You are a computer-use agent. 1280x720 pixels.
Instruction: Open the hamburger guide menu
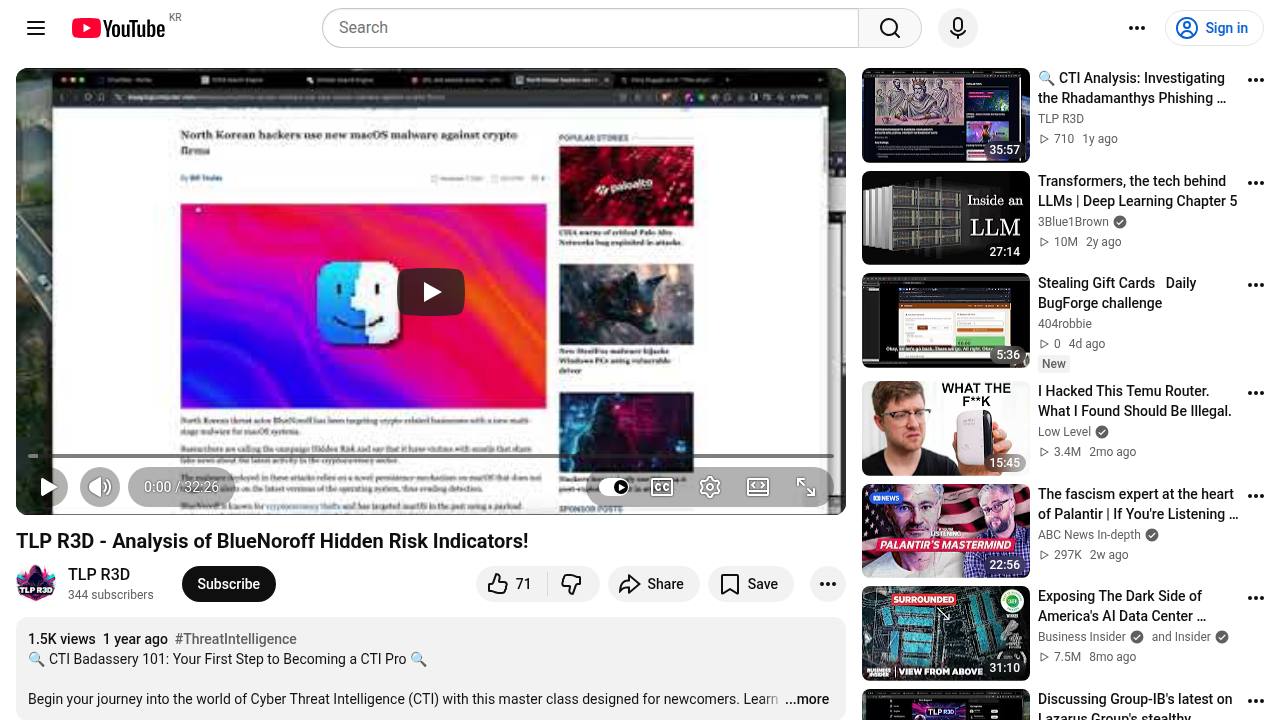tap(36, 28)
